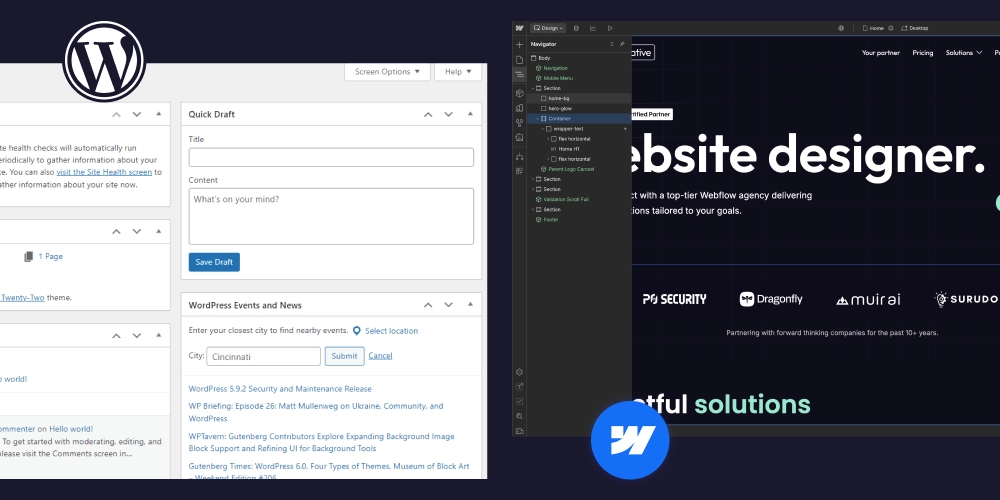Viewport: 1000px width, 500px height.
Task: Open the Settings gear icon in Webflow sidebar
Action: 519,372
